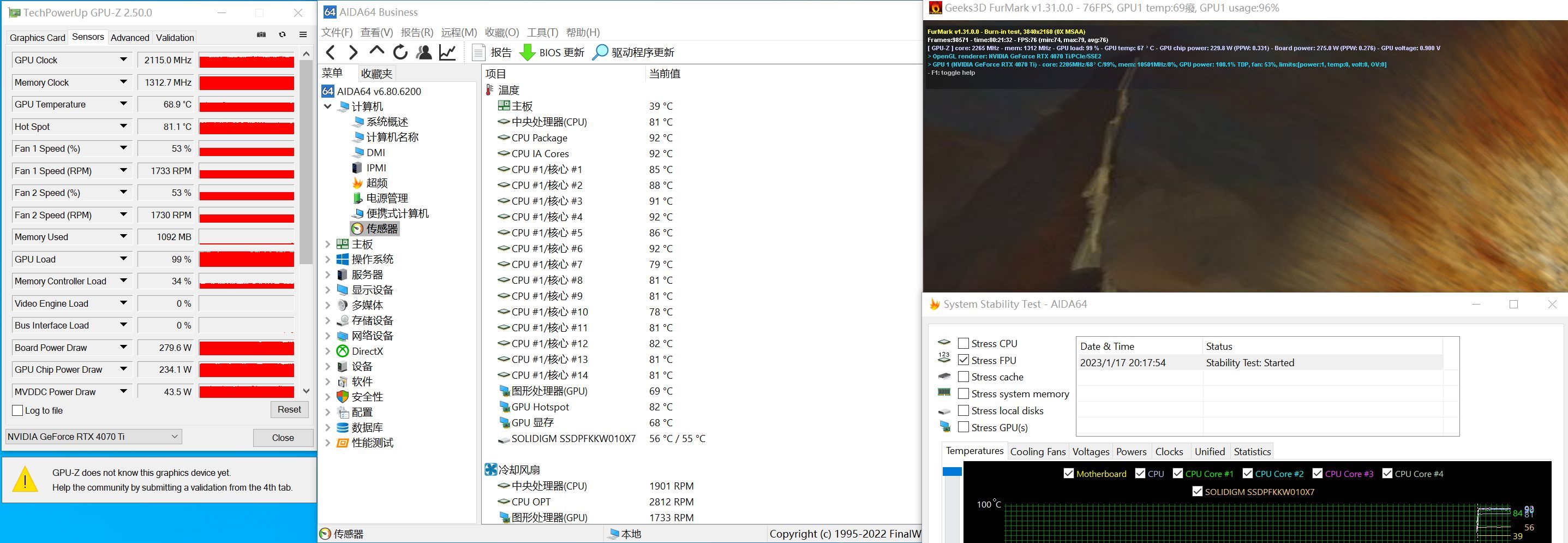Open GPU Clock sensor dropdown

123,59
